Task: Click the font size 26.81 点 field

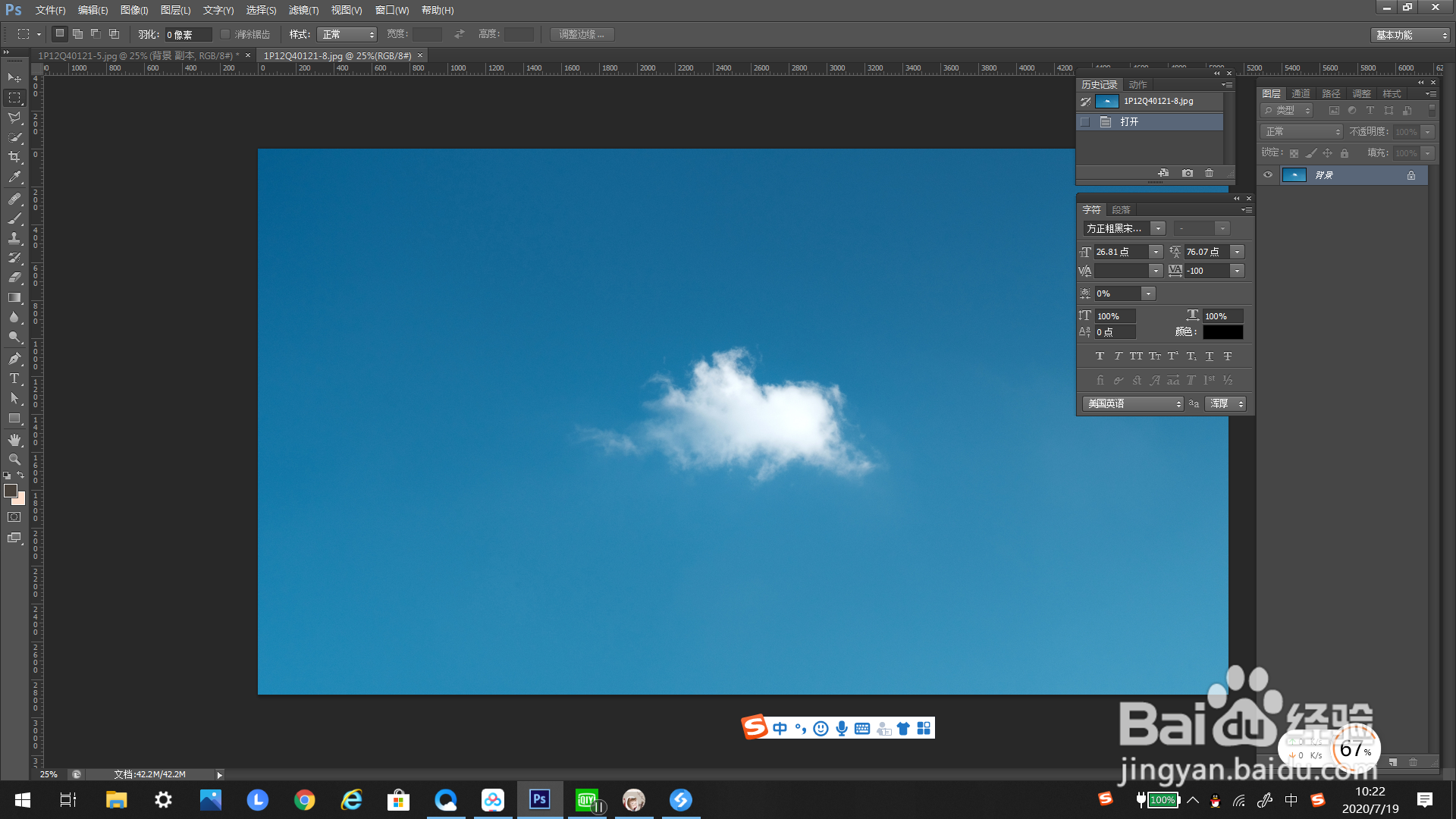Action: tap(1121, 252)
